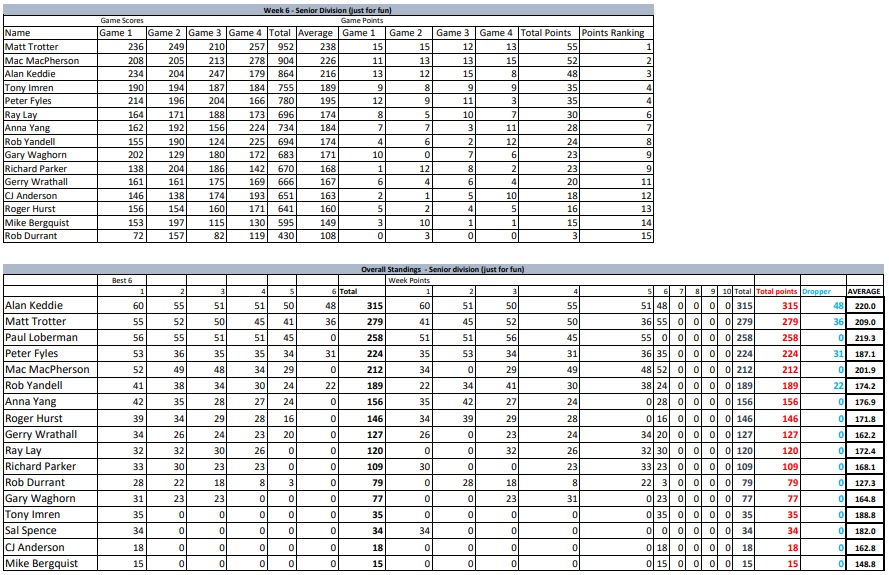This screenshot has width=889, height=575.
Task: Select Gary Waghorn's total score 683
Action: point(286,155)
